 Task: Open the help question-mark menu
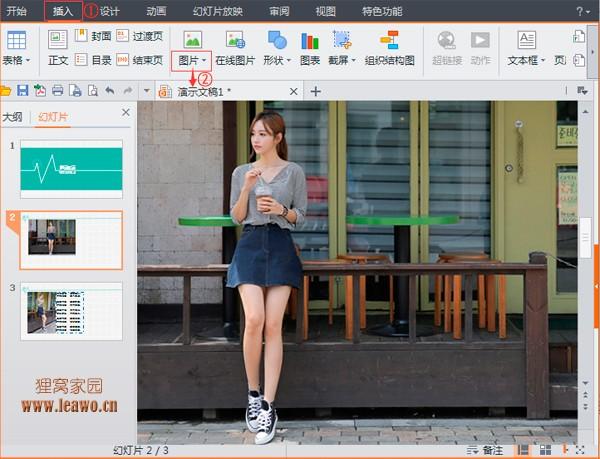click(x=583, y=11)
